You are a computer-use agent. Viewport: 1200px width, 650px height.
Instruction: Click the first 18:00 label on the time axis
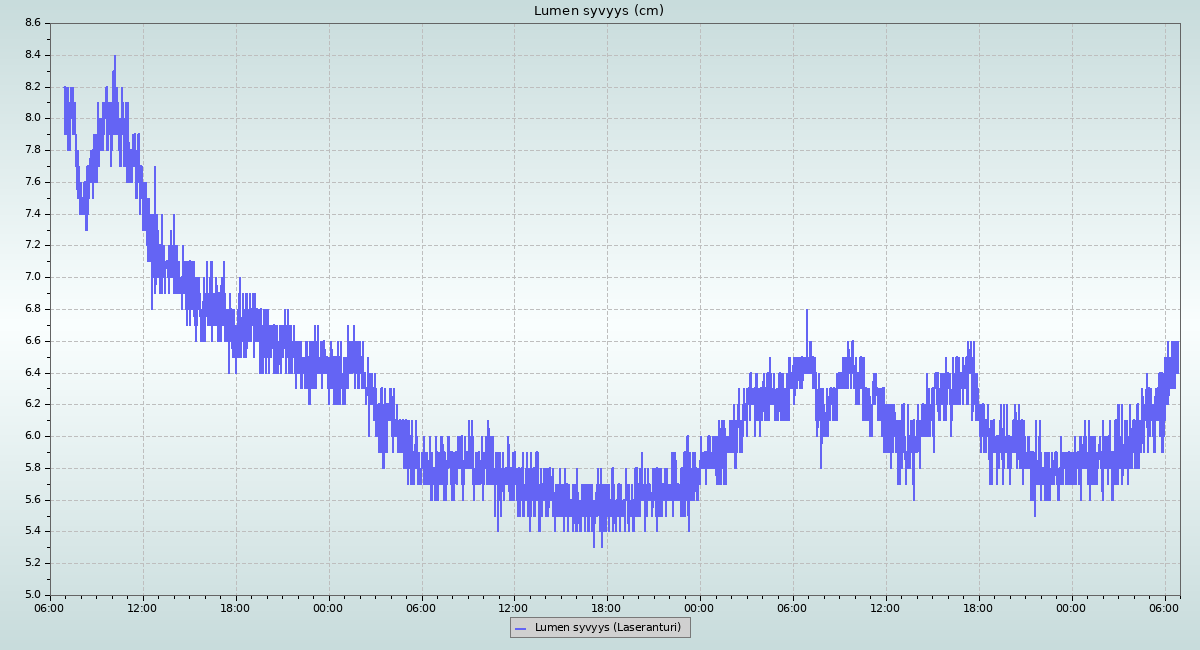(235, 608)
